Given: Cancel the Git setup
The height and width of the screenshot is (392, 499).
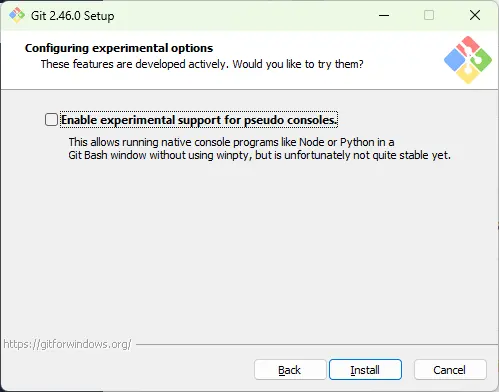Looking at the screenshot, I should pyautogui.click(x=450, y=370).
